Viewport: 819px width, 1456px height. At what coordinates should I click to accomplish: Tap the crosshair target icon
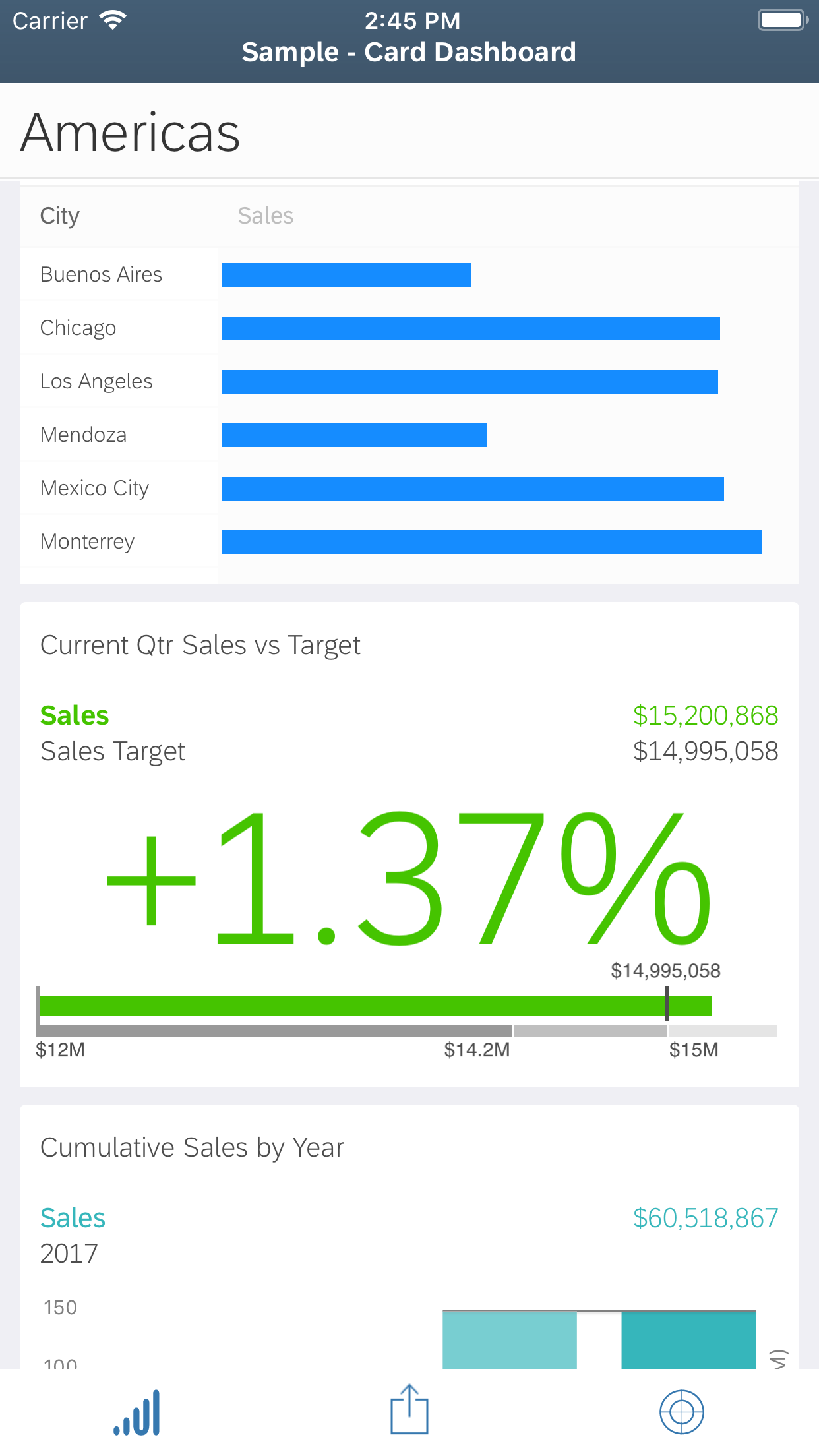[x=682, y=1412]
